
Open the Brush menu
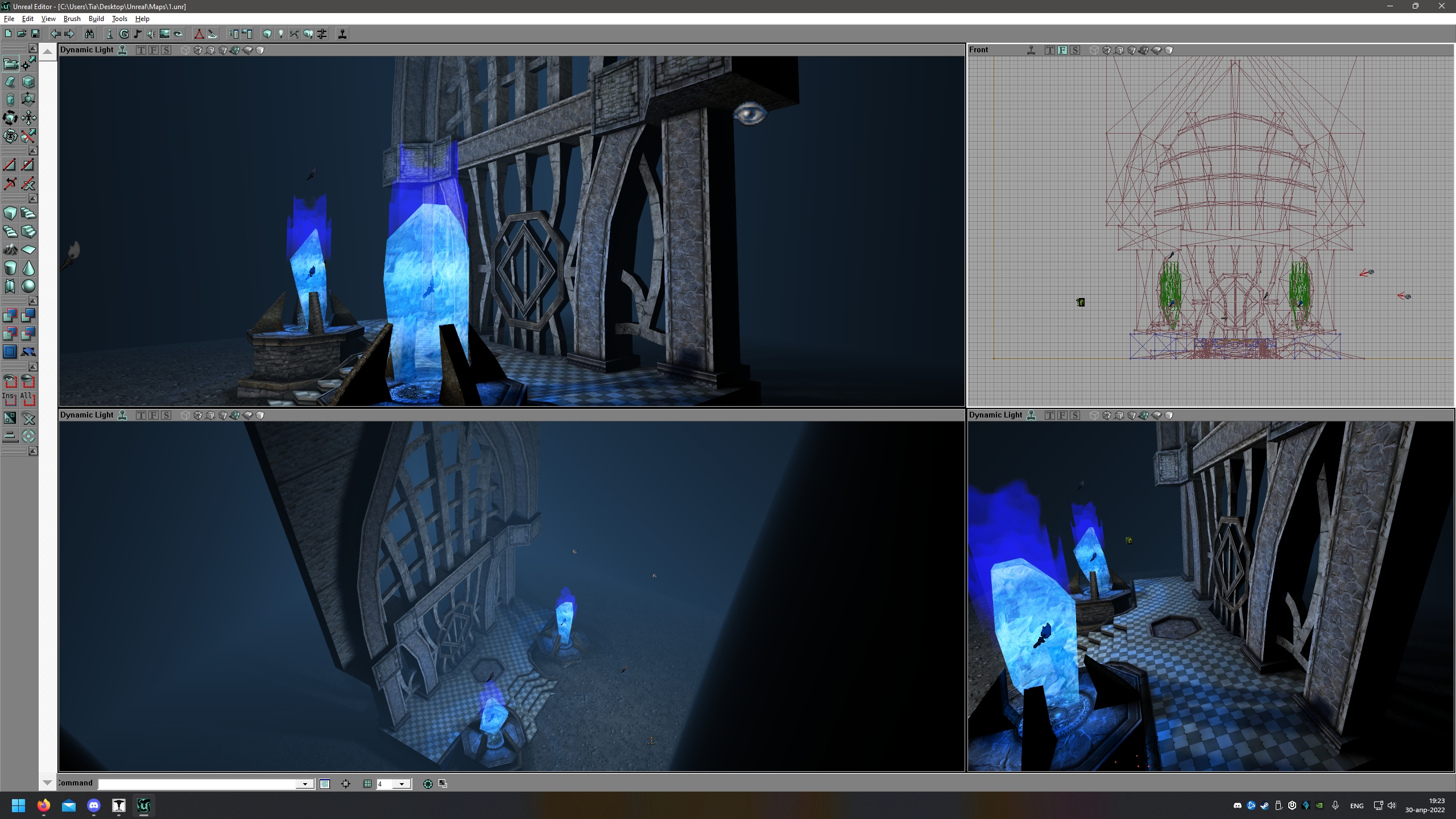72,19
